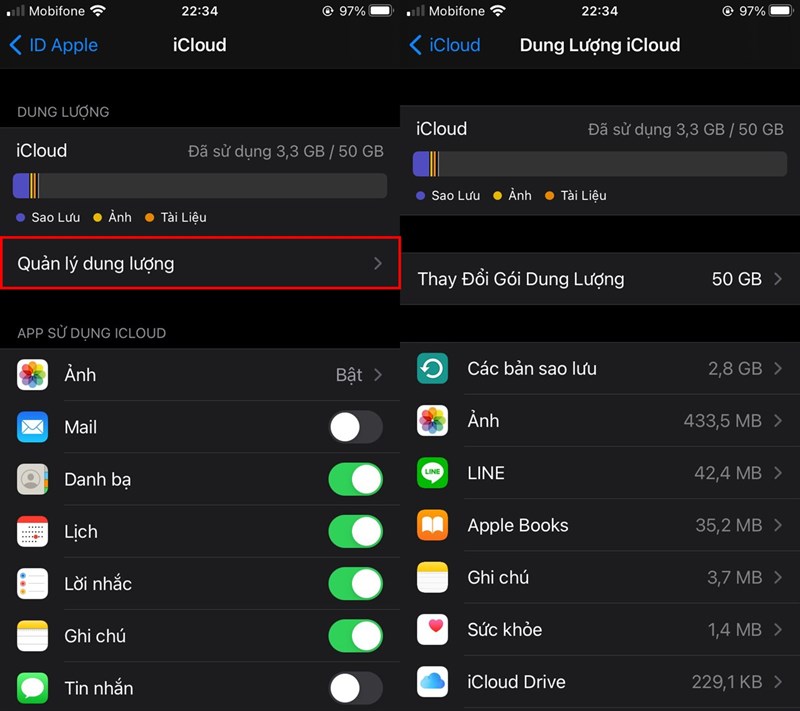Tap the left screen Wi-Fi status icon

point(98,11)
